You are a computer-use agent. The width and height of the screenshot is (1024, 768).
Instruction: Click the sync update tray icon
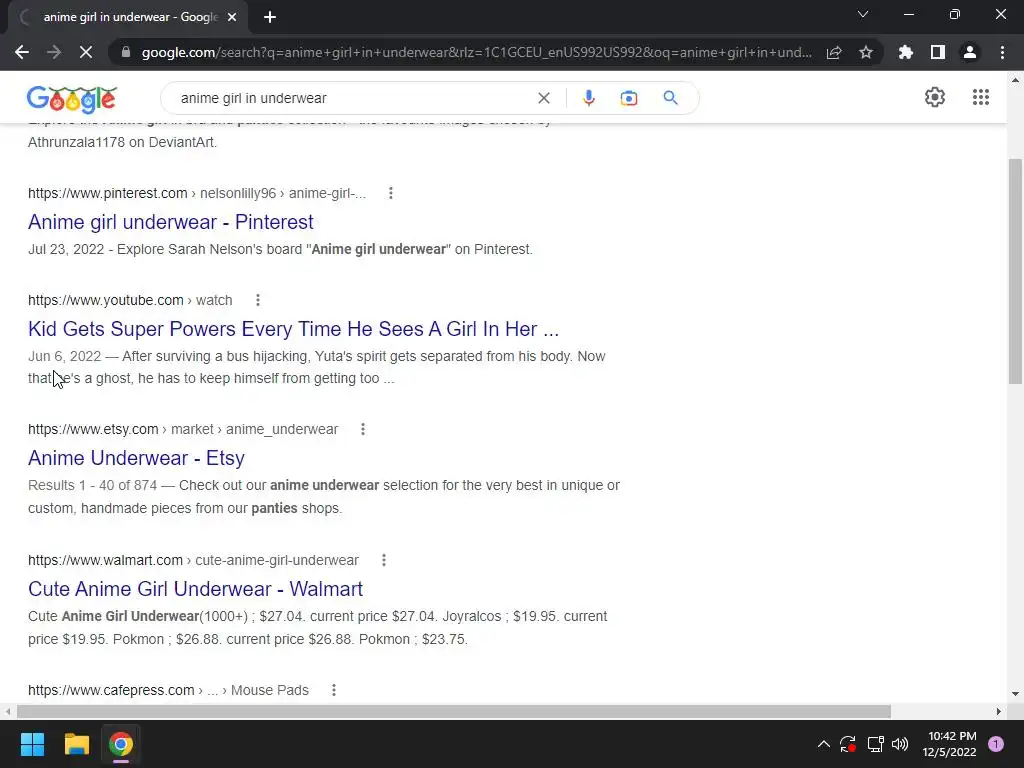pyautogui.click(x=848, y=744)
